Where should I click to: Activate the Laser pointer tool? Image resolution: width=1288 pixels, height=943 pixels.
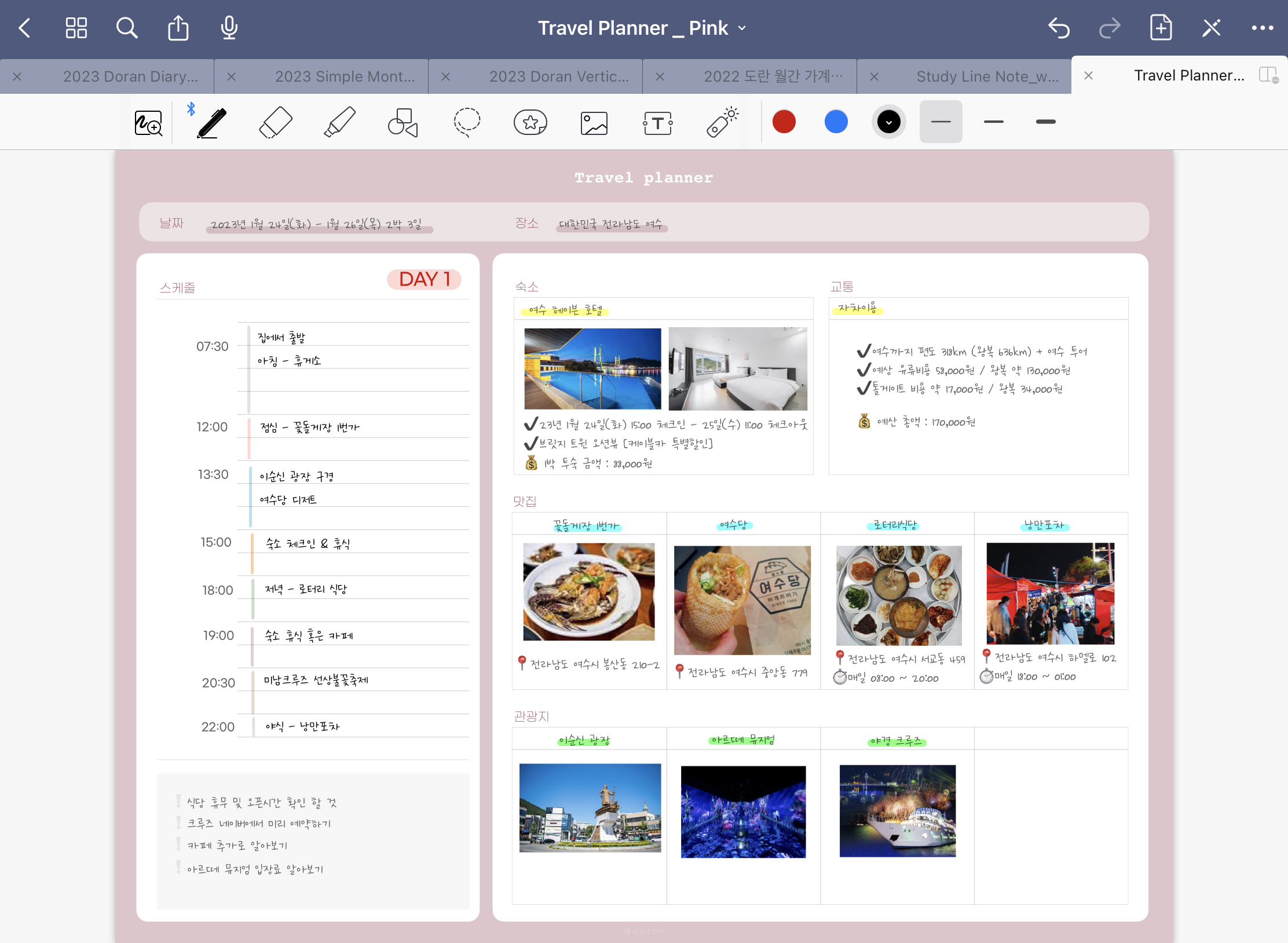pos(722,122)
